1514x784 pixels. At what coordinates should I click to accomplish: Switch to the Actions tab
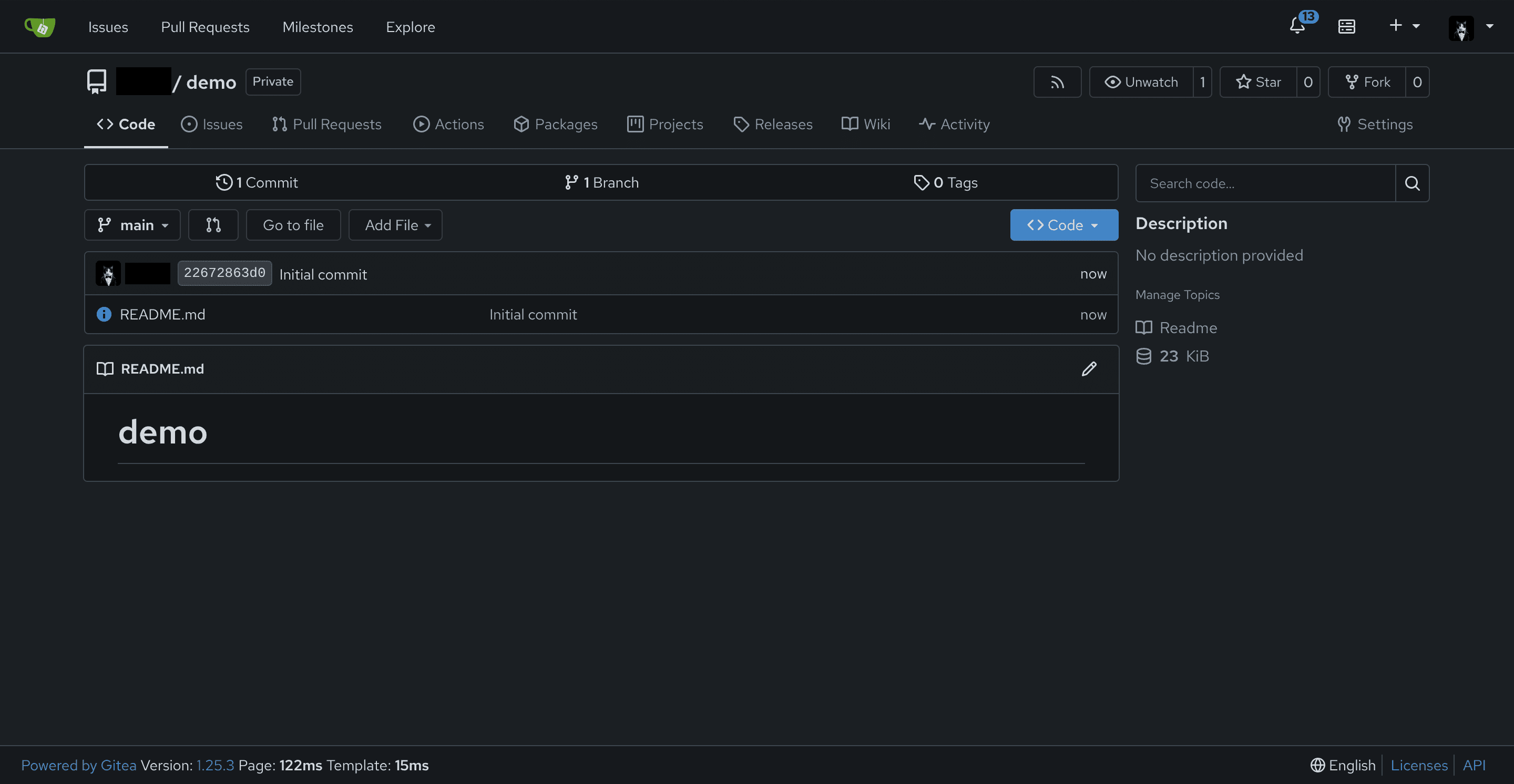coord(448,125)
